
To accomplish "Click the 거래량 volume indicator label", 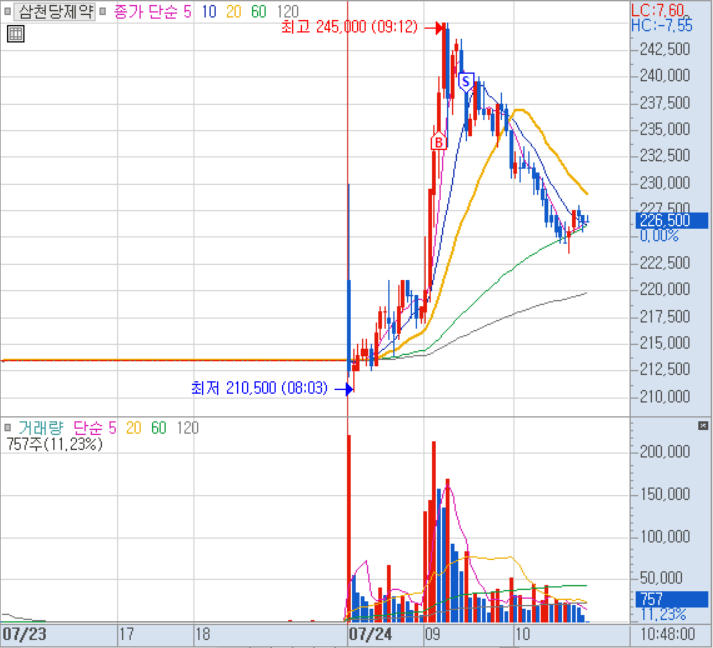I will point(40,428).
